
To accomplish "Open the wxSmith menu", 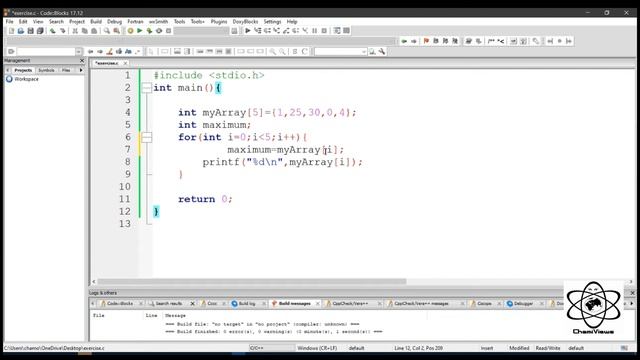I will coord(158,21).
